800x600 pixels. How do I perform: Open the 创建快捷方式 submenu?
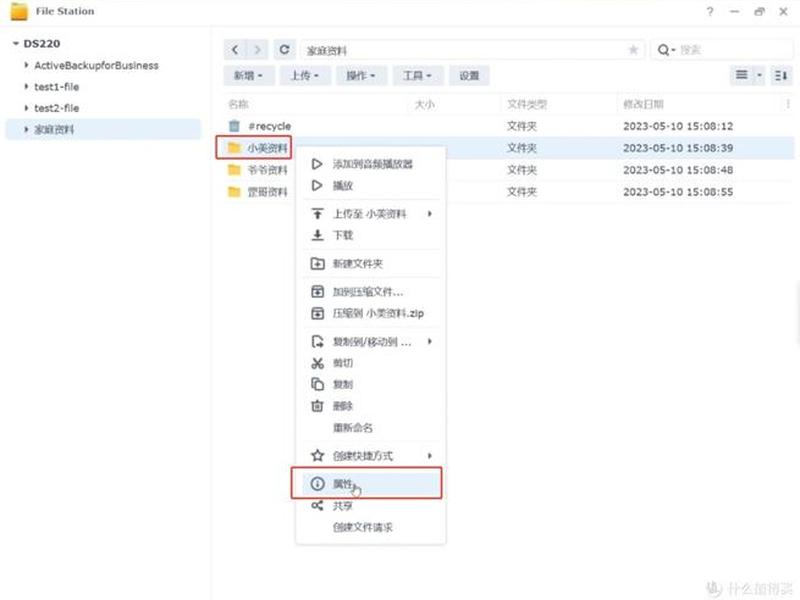pos(372,456)
